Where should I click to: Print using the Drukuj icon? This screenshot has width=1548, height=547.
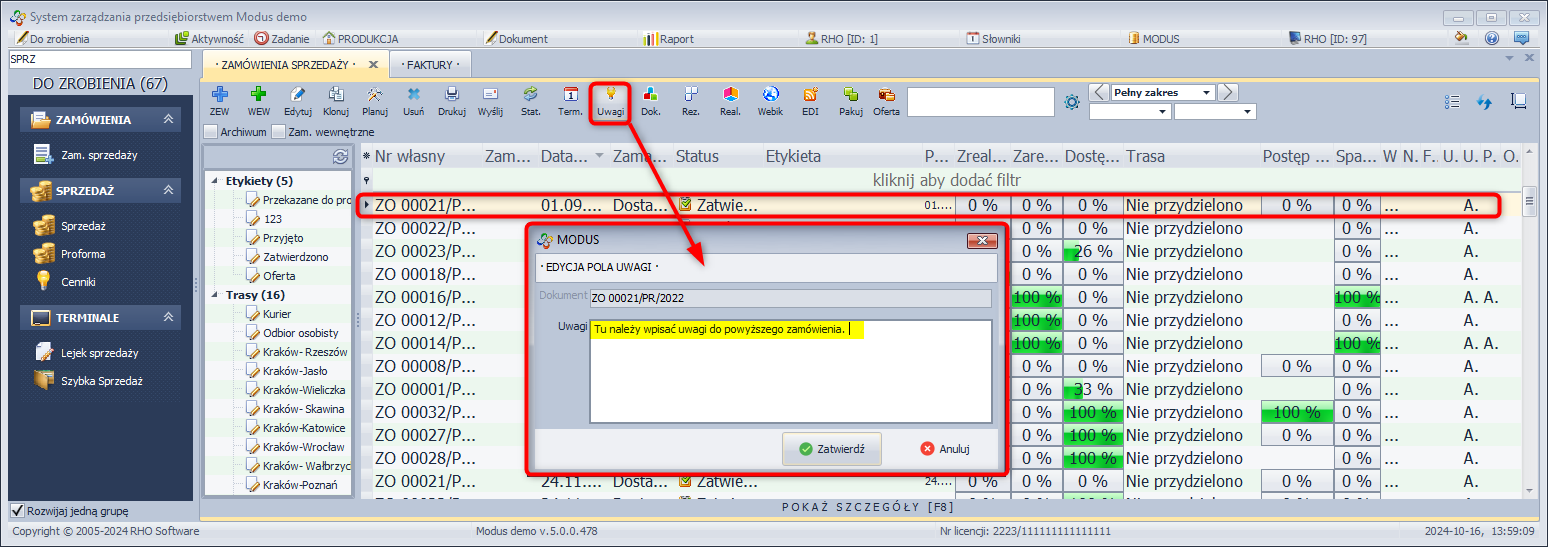tap(452, 100)
